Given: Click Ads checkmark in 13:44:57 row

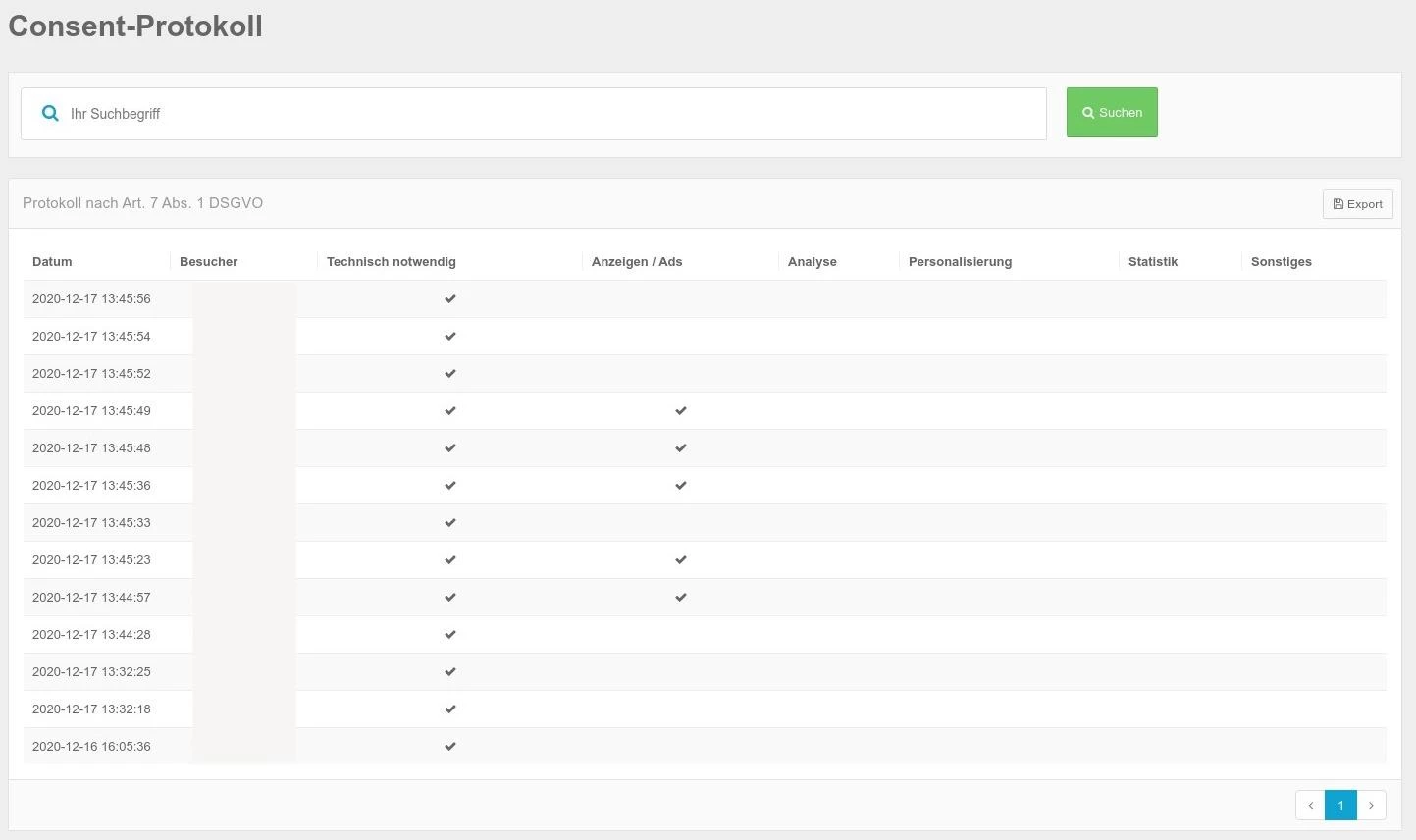Looking at the screenshot, I should click(680, 598).
